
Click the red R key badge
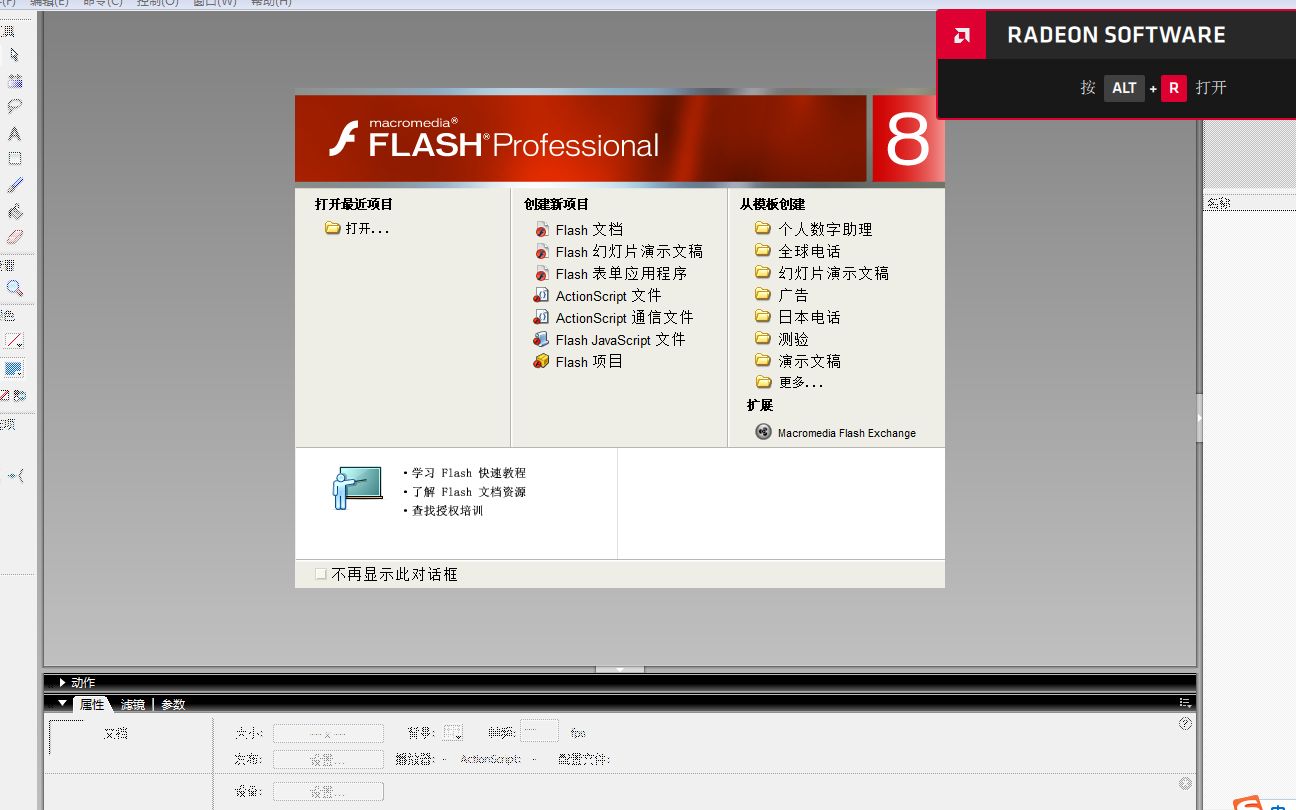coord(1173,88)
